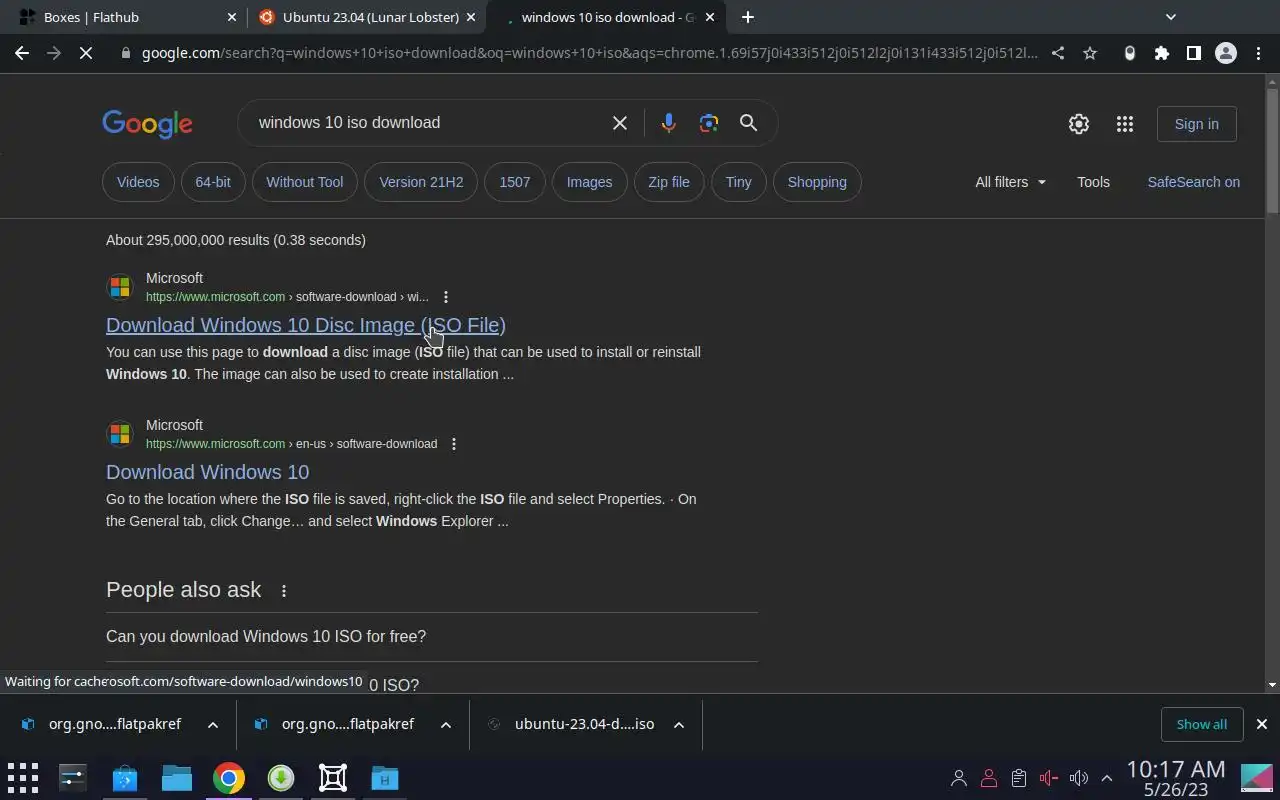This screenshot has width=1280, height=800.
Task: Search by image with Google Lens
Action: 709,122
